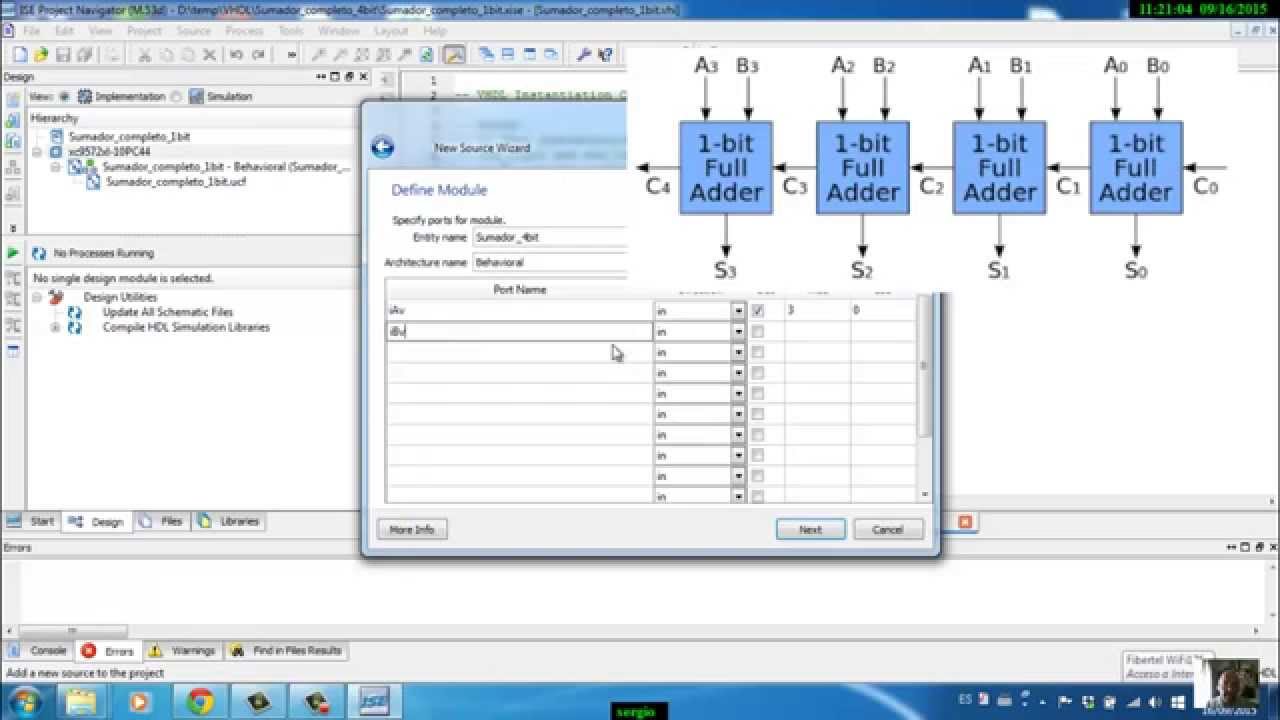This screenshot has width=1280, height=720.
Task: Click the Delete X toolbar icon
Action: pyautogui.click(x=209, y=55)
